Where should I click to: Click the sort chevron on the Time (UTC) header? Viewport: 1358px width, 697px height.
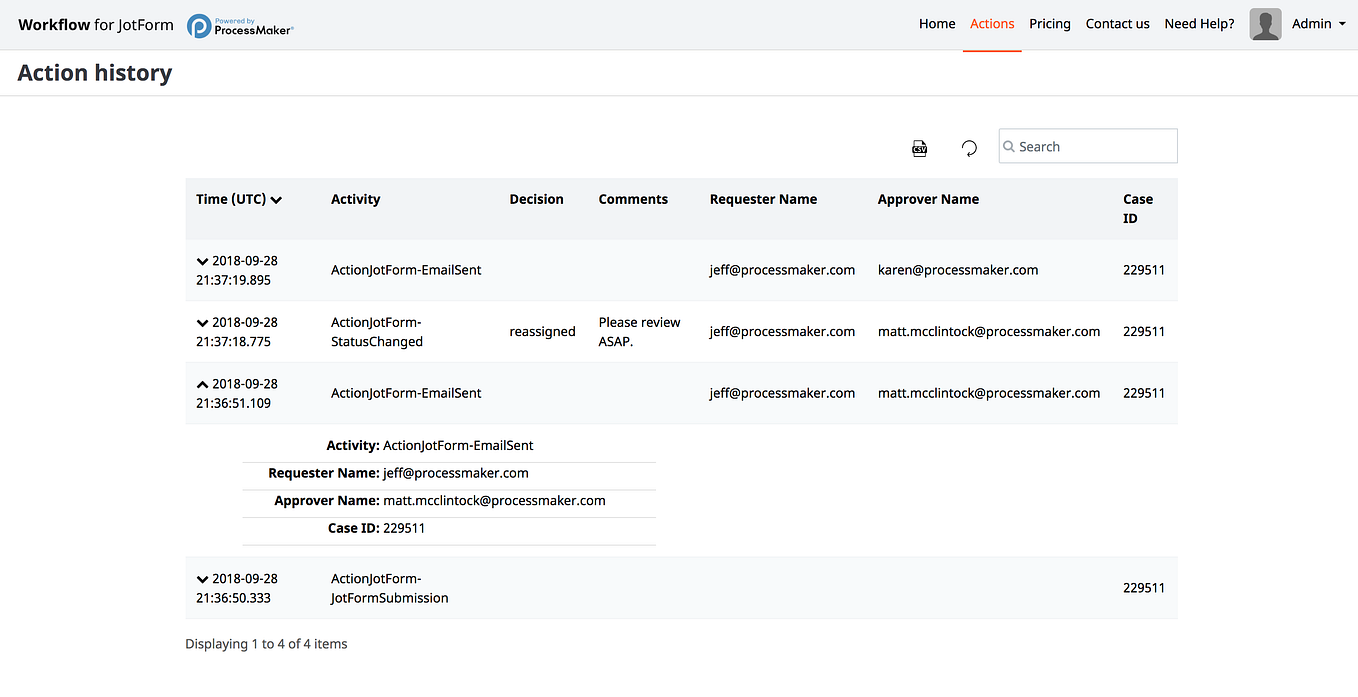pyautogui.click(x=276, y=199)
